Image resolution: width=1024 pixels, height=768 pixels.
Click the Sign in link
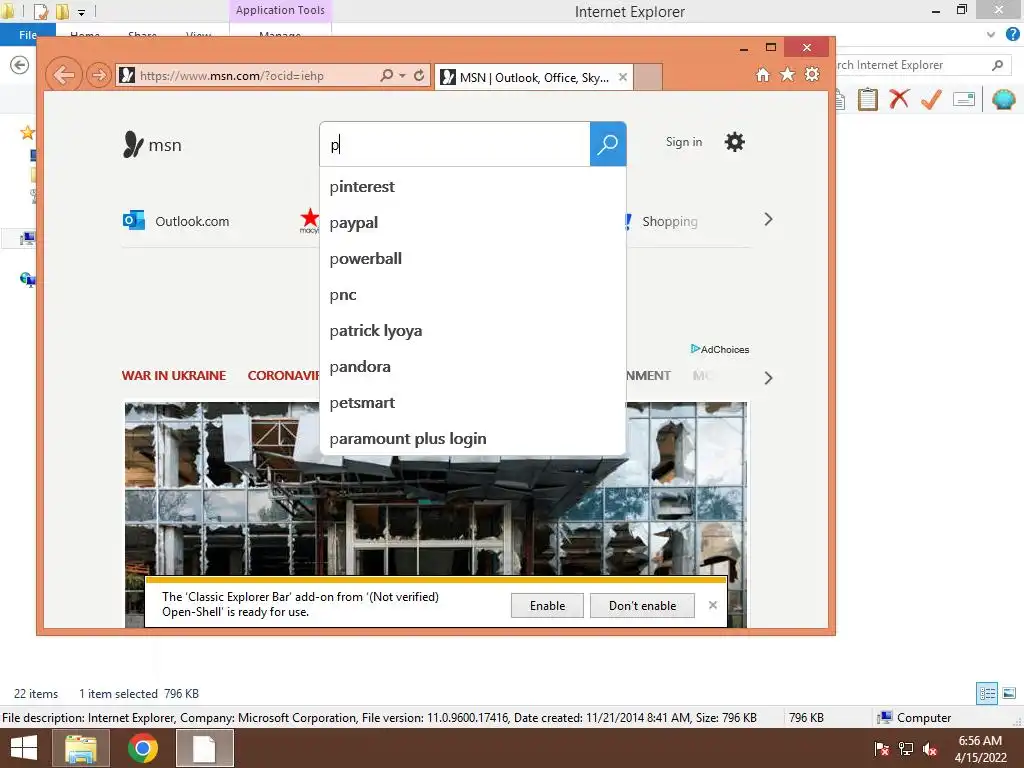(x=684, y=142)
